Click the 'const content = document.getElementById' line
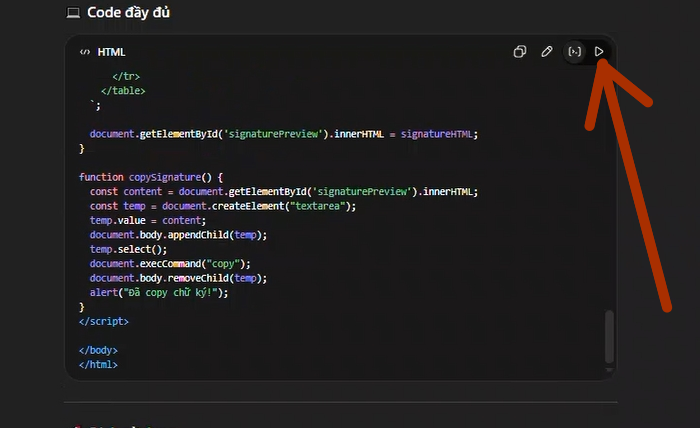 click(x=284, y=192)
